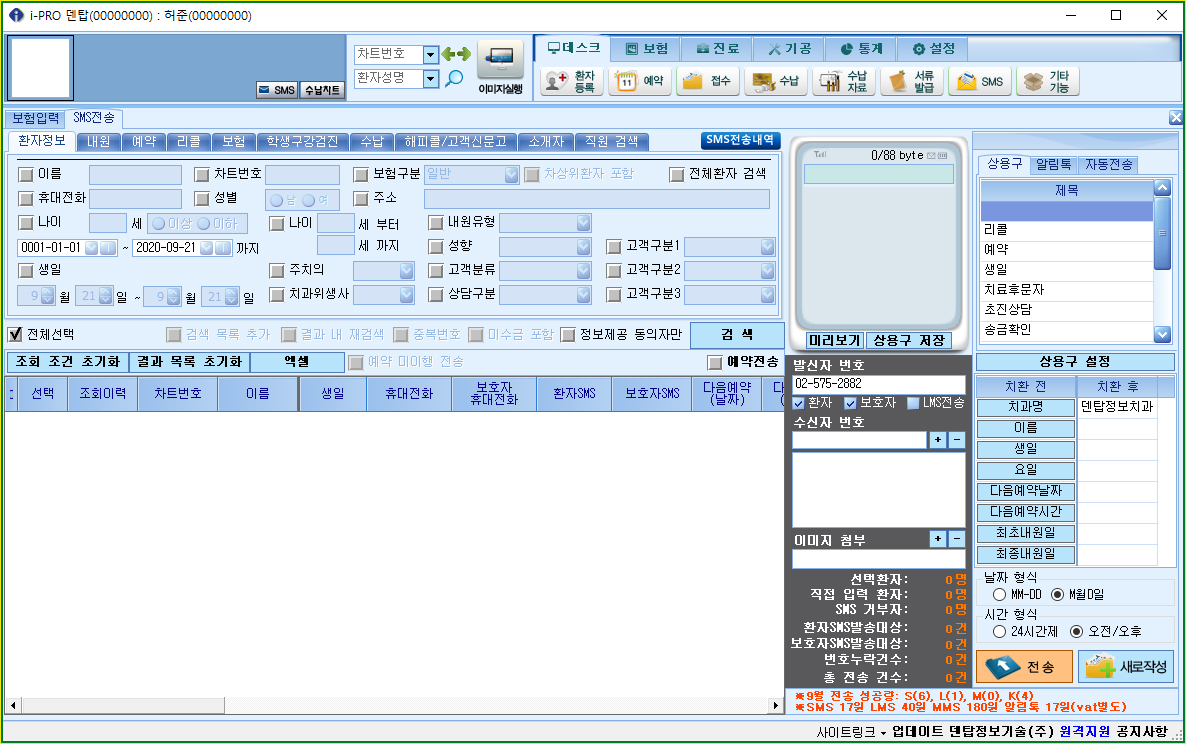
Task: Uncheck the 전체선택 checkbox
Action: point(15,334)
